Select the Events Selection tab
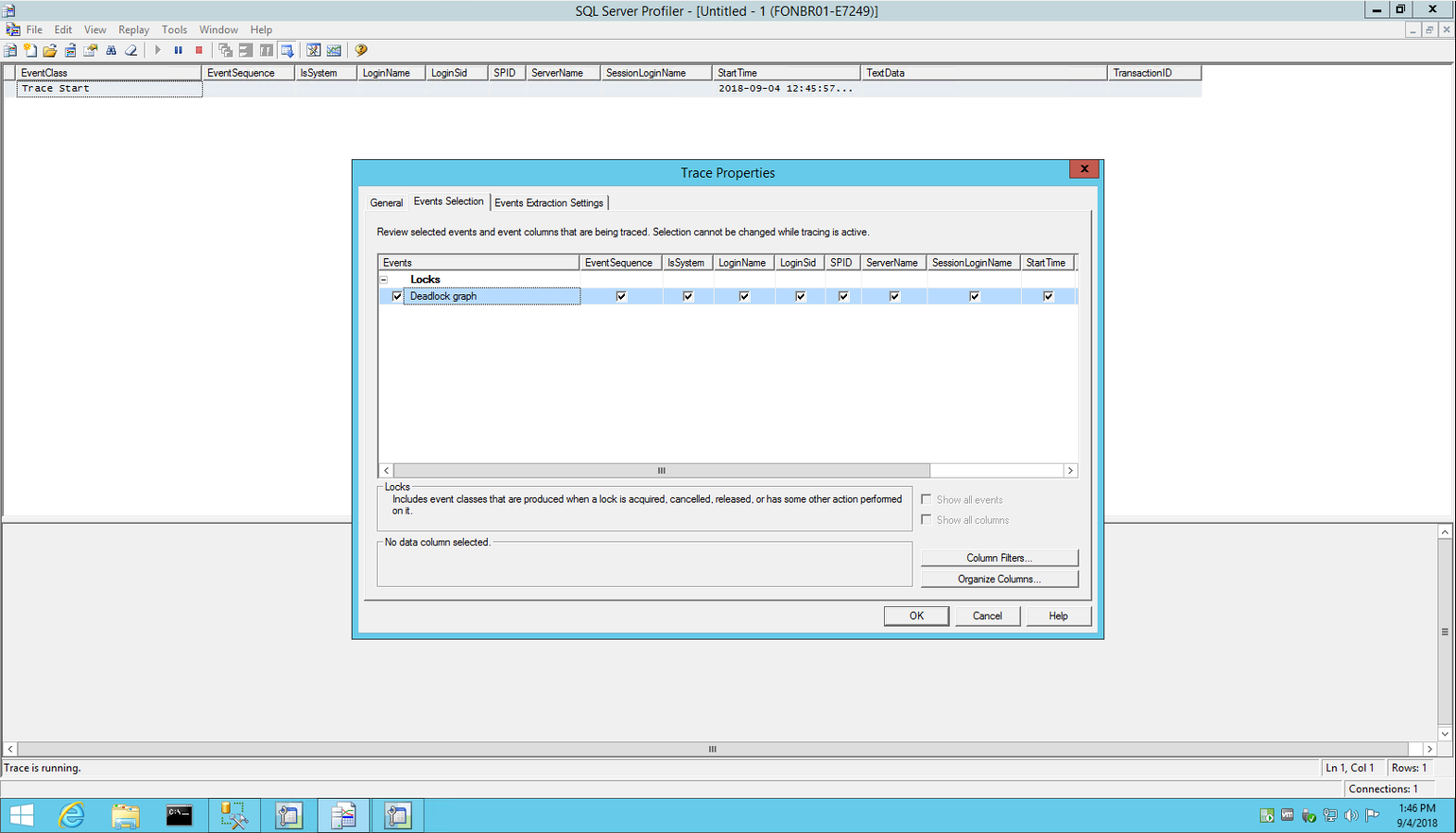Viewport: 1456px width, 833px height. (448, 202)
